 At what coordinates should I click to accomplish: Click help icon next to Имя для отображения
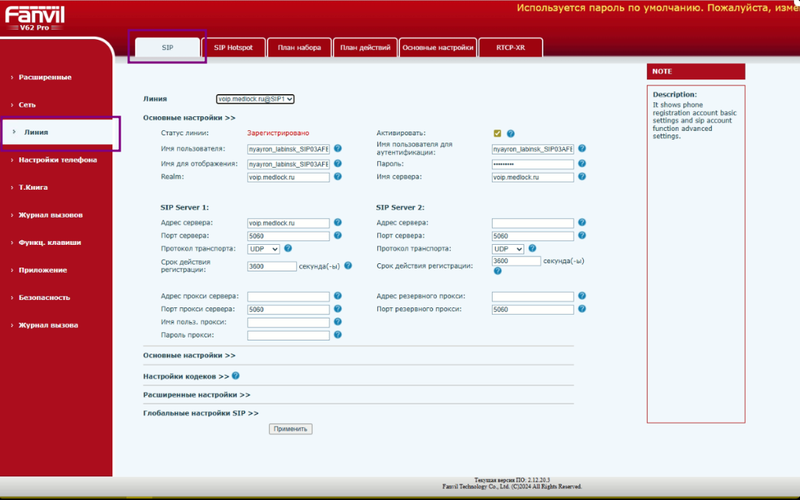(x=338, y=164)
